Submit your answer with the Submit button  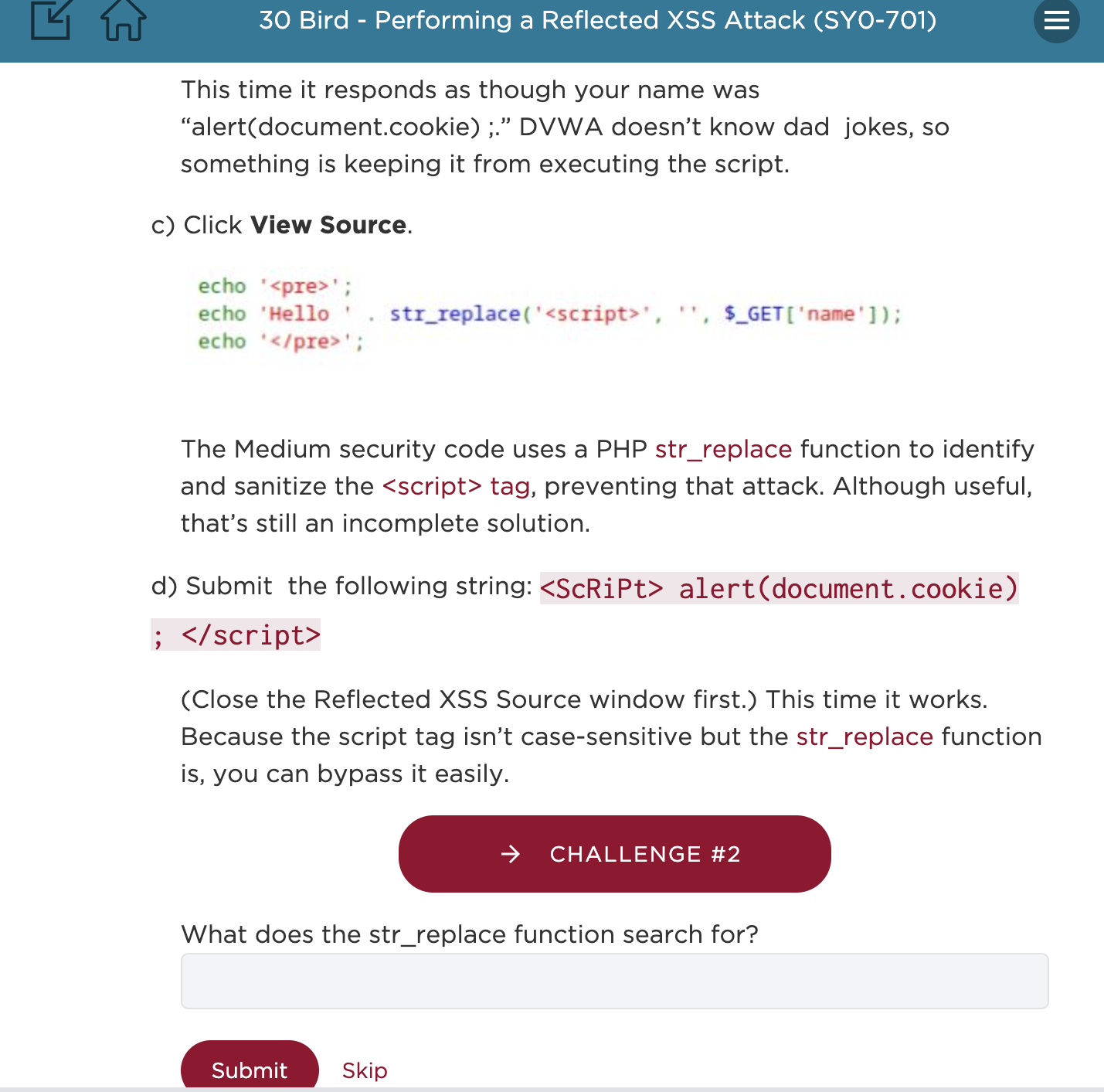click(249, 1070)
